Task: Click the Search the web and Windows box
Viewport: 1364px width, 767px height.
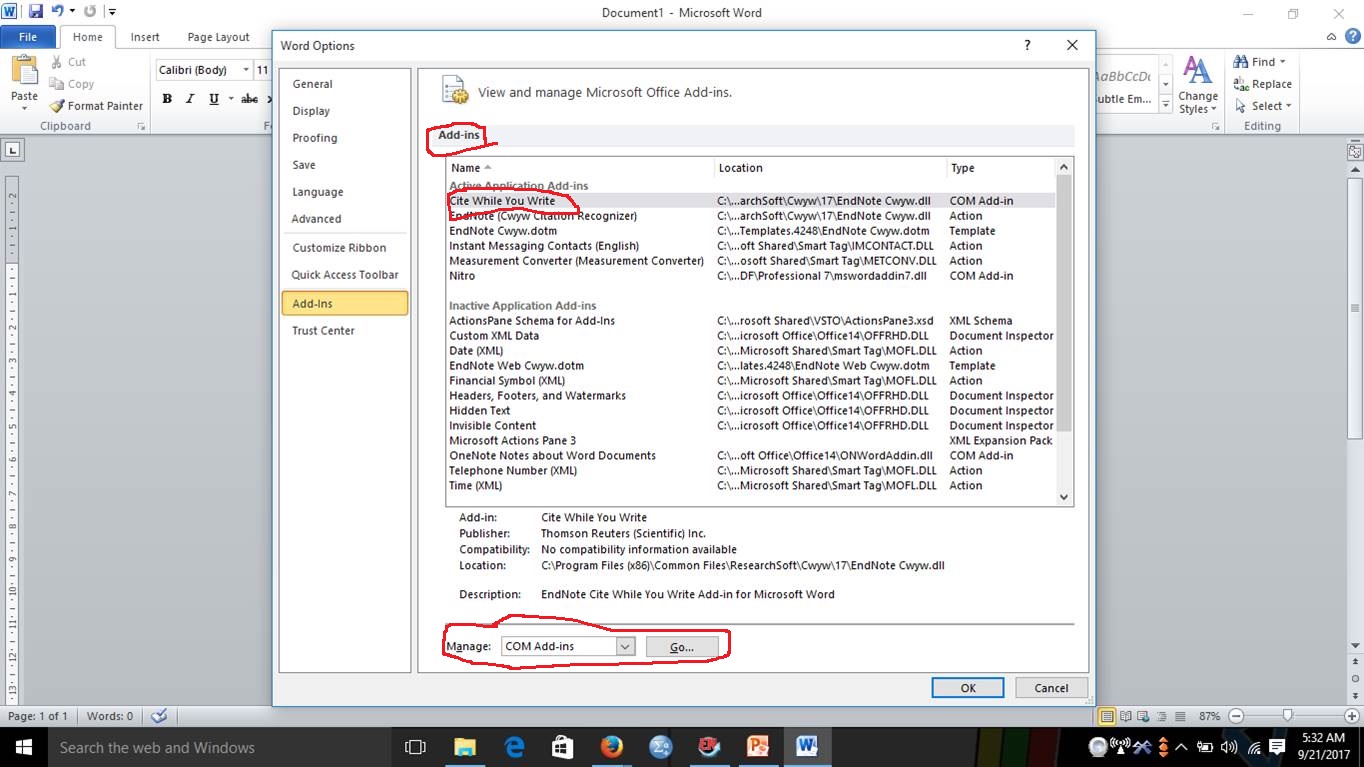Action: [219, 747]
